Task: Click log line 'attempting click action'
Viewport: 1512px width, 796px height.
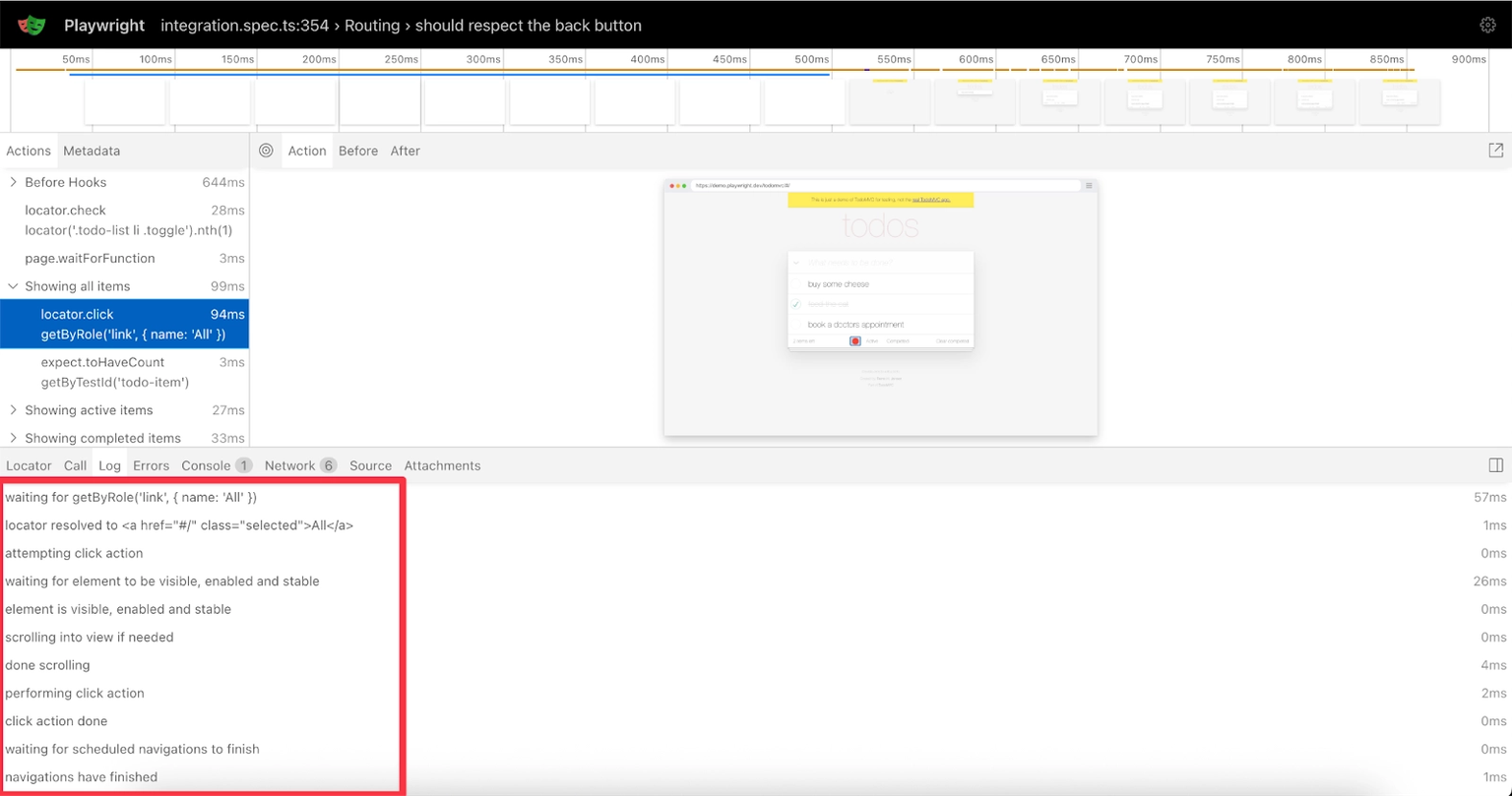Action: point(74,553)
